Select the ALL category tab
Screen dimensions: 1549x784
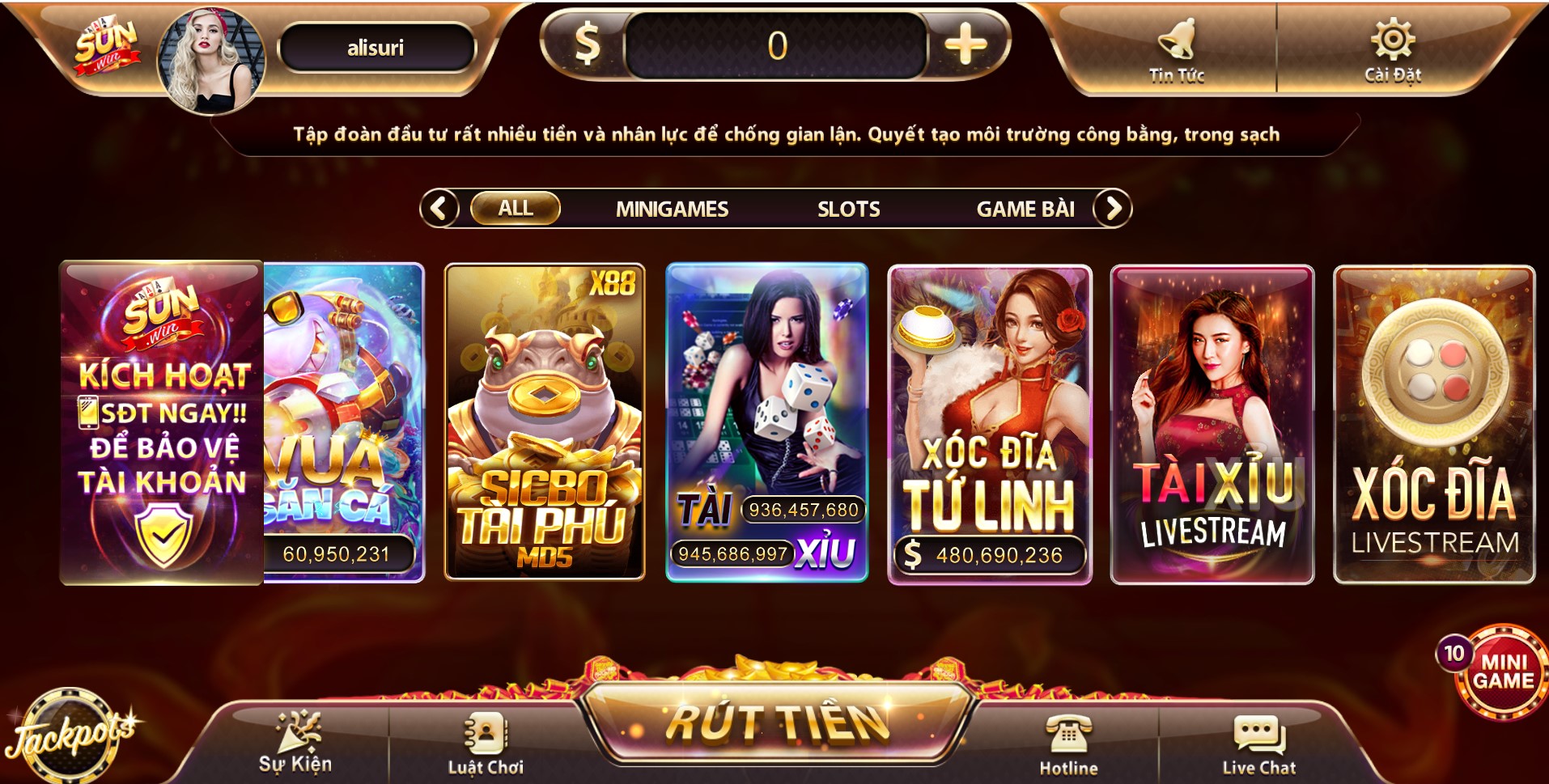[x=516, y=209]
